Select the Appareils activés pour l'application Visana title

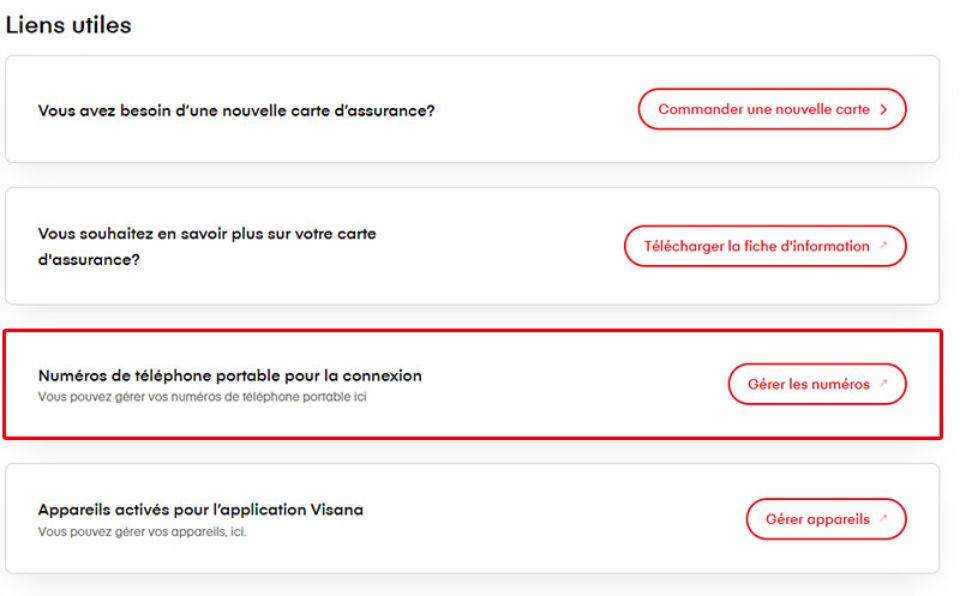[200, 510]
